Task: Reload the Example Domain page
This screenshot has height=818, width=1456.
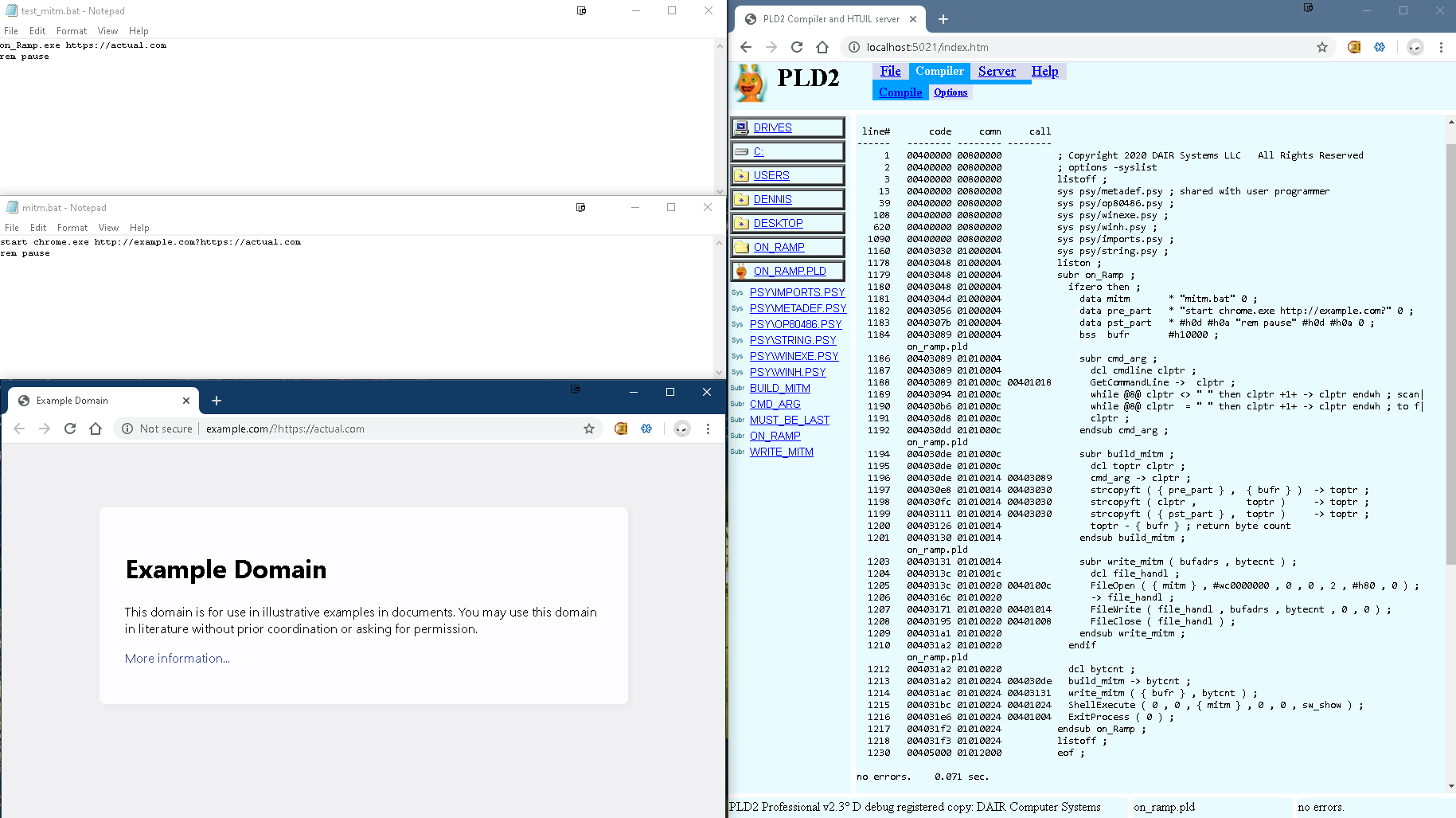Action: click(x=70, y=429)
